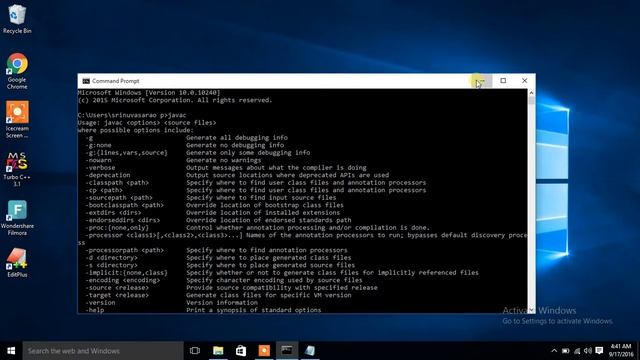The image size is (640, 360).
Task: Open the Action Center notifications icon
Action: [599, 351]
